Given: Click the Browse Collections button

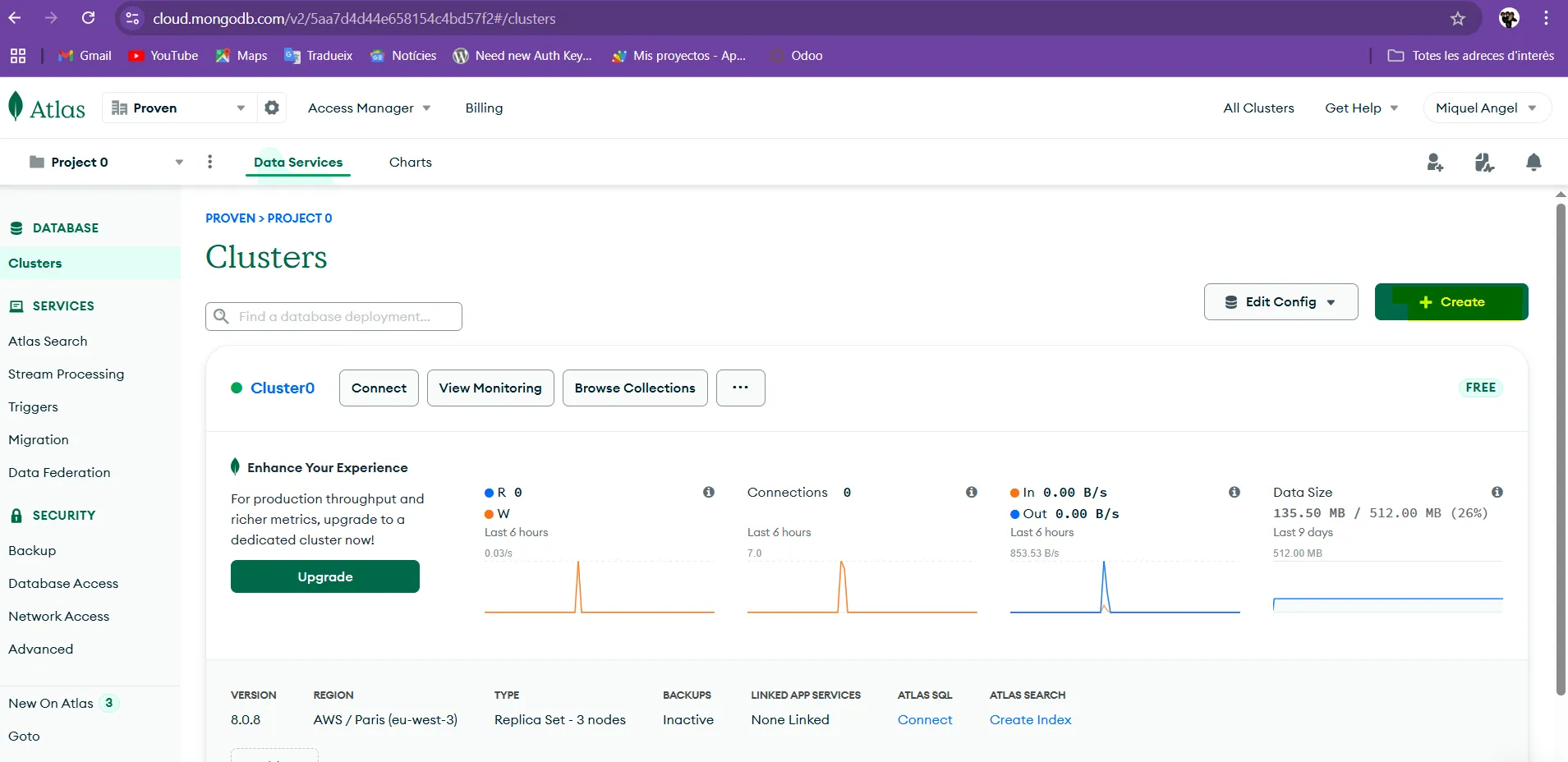Looking at the screenshot, I should click(634, 388).
